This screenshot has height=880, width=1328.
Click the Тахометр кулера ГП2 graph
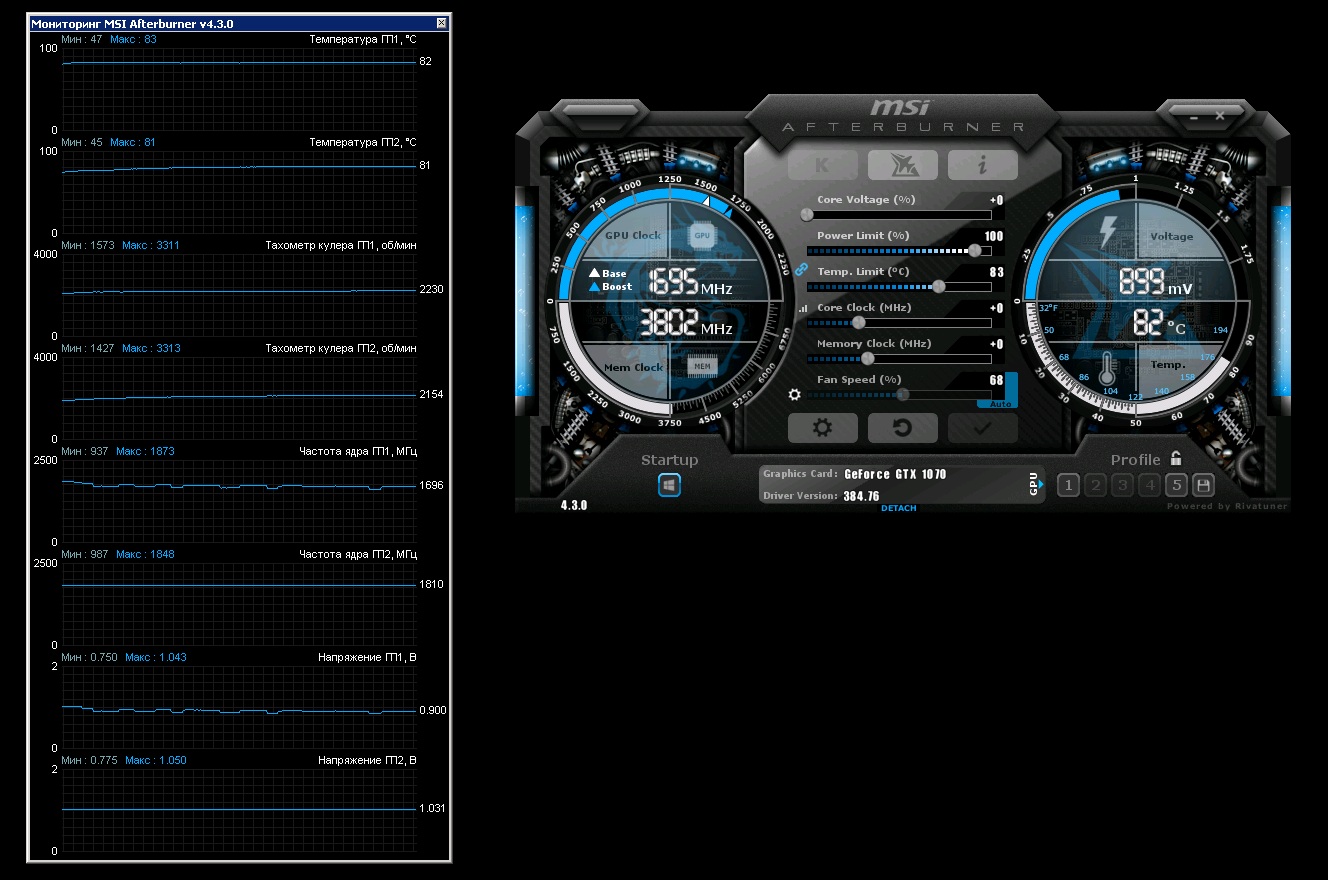(x=239, y=398)
